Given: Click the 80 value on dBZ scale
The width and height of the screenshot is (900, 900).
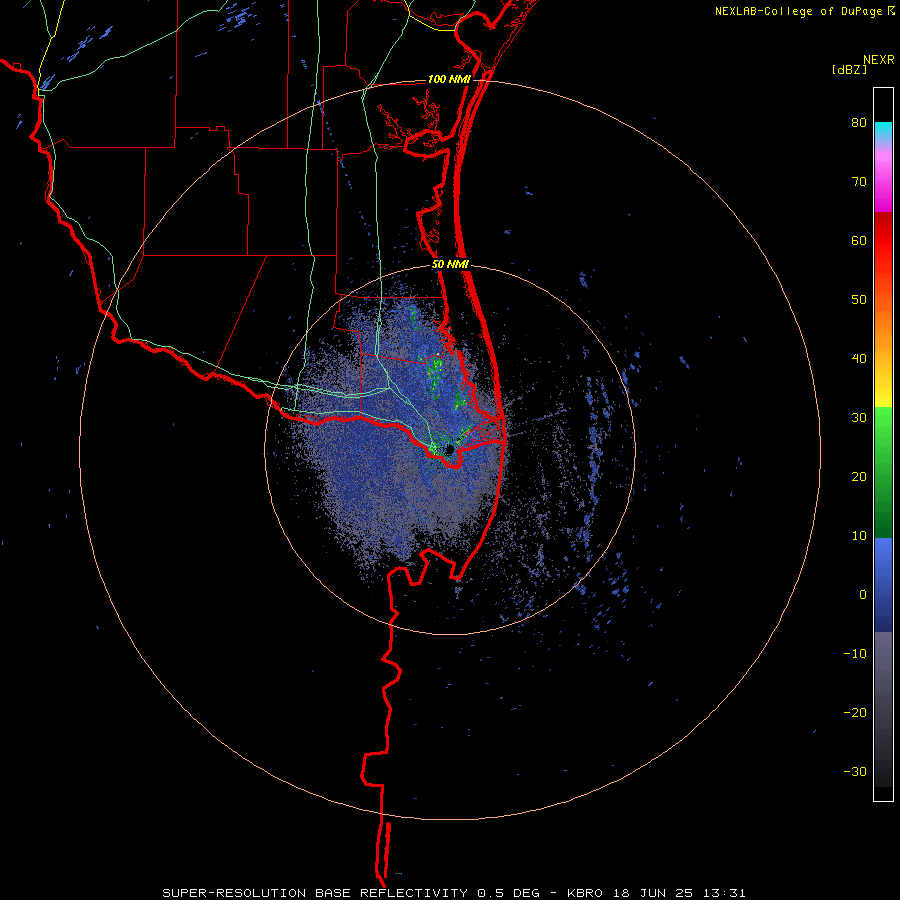Looking at the screenshot, I should [x=859, y=123].
